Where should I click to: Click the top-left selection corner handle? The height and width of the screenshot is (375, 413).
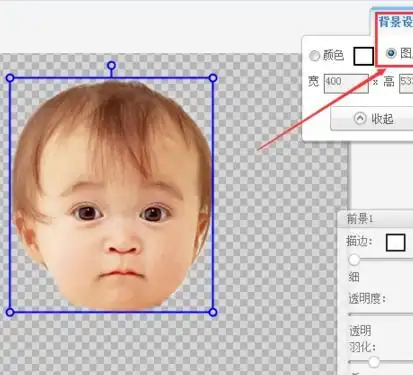(10, 78)
